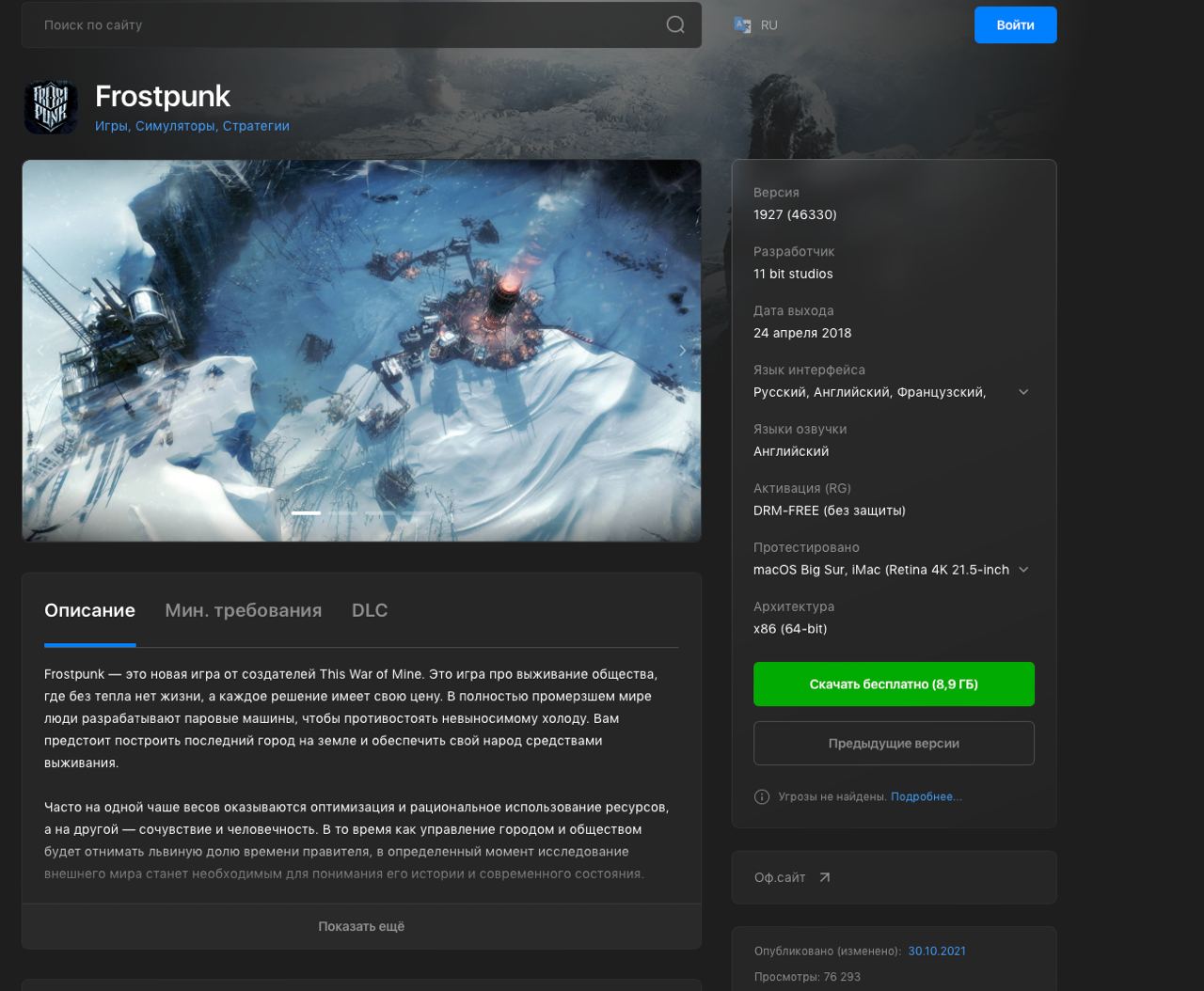Go to the next screenshot with right arrow

pyautogui.click(x=682, y=351)
